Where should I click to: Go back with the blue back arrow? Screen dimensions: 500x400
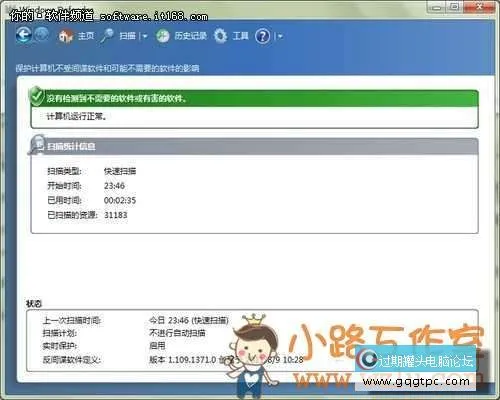coord(24,35)
